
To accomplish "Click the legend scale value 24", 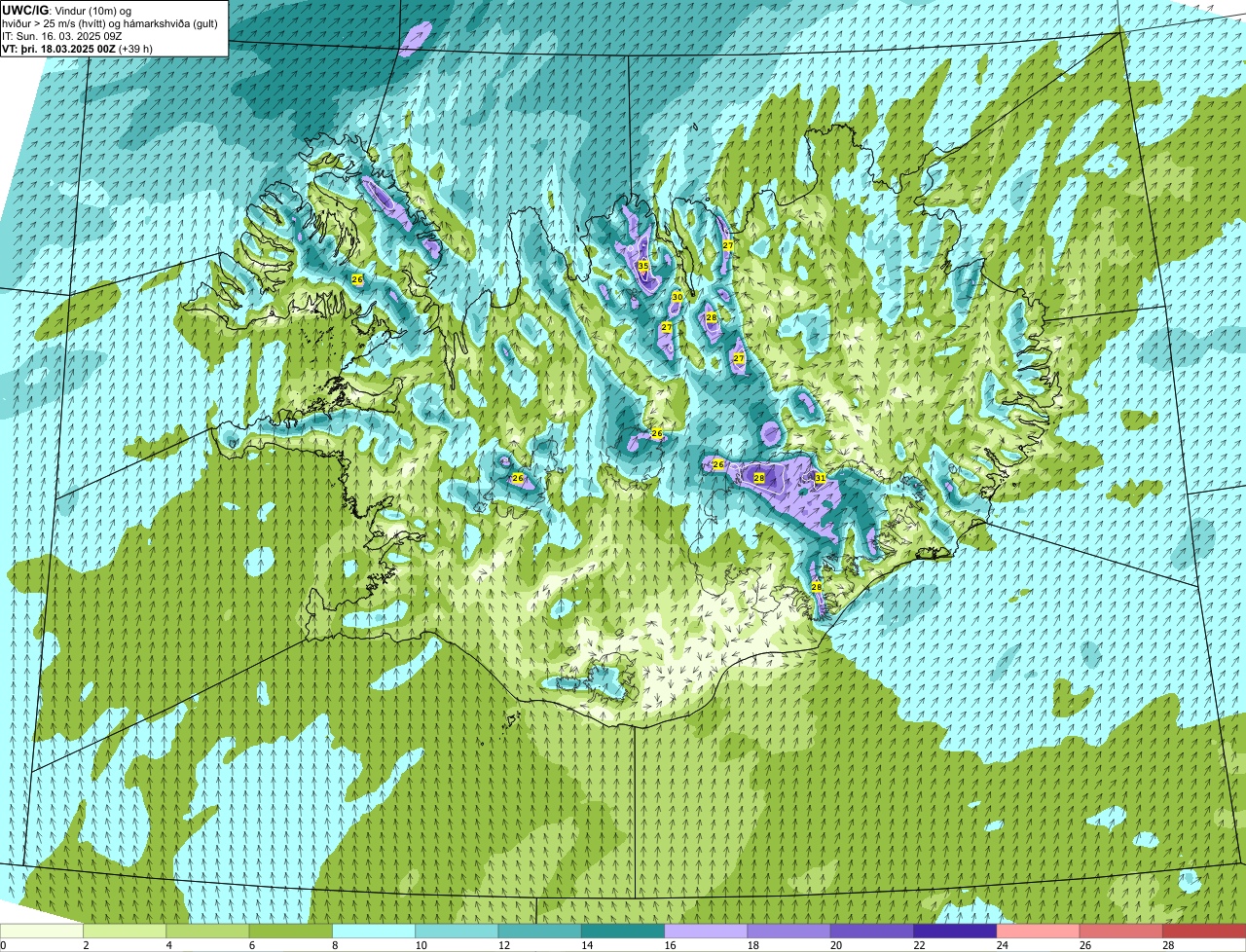I will click(x=1001, y=945).
